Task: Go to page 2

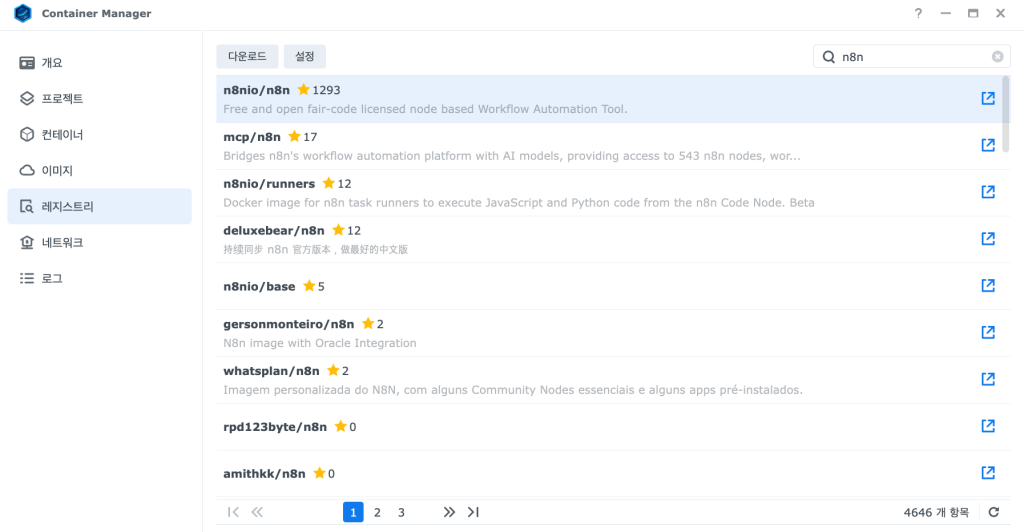Action: [377, 512]
